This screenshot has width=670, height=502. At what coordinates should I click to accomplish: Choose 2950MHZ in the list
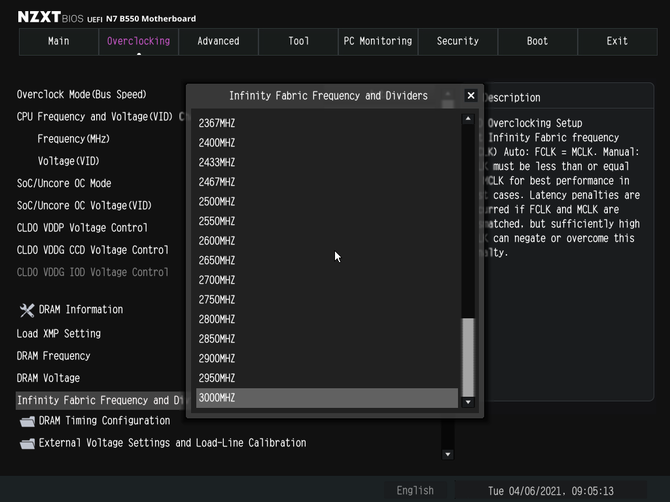[x=327, y=379]
